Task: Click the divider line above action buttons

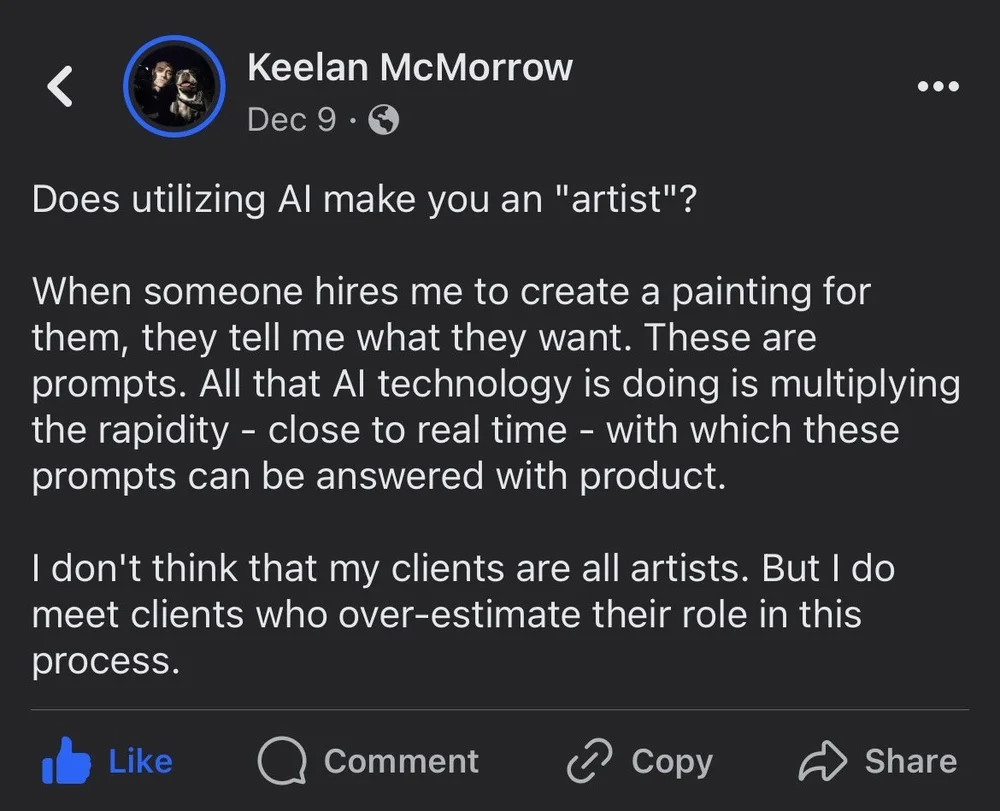Action: (x=500, y=709)
